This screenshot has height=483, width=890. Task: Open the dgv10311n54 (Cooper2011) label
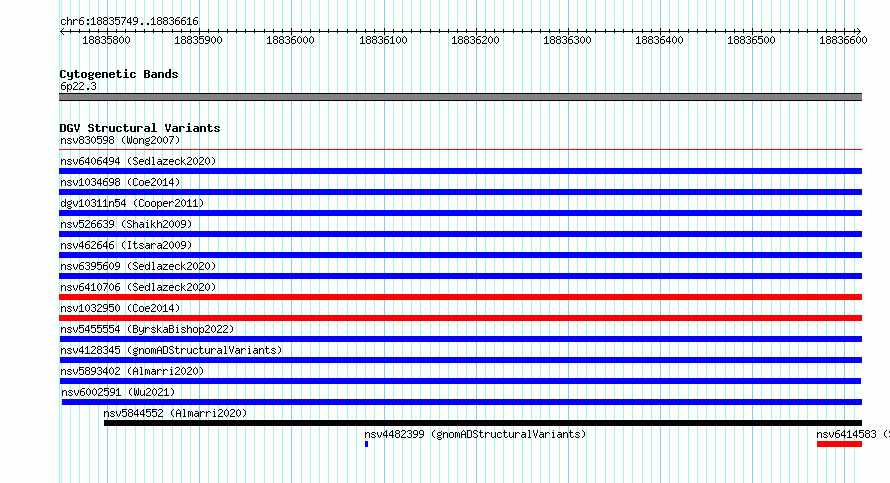click(x=132, y=203)
